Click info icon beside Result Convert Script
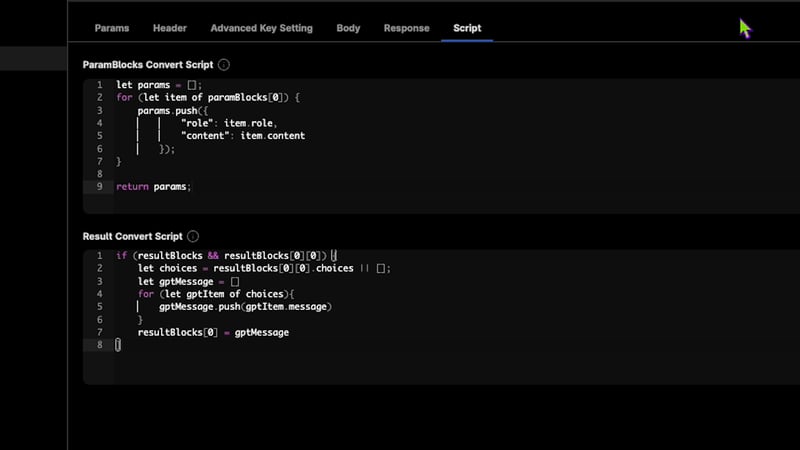 click(193, 237)
